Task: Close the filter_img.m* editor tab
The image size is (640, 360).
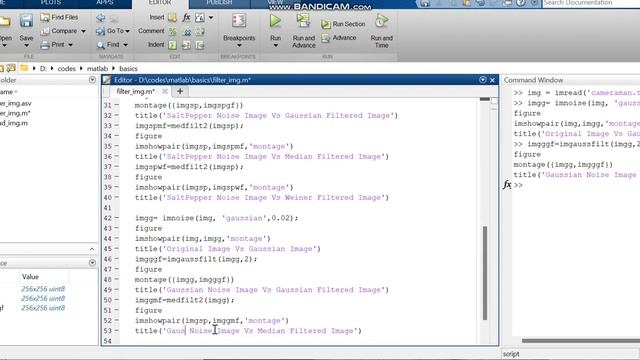Action: (x=165, y=91)
